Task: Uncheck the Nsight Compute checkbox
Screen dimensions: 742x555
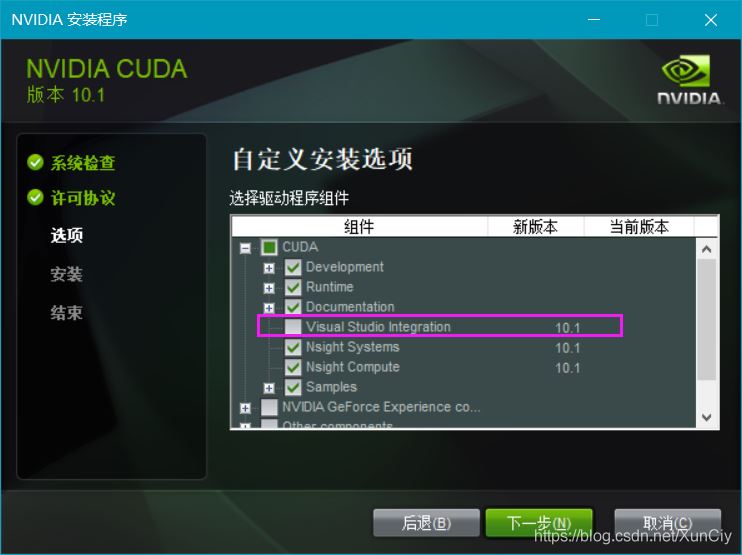Action: 293,367
